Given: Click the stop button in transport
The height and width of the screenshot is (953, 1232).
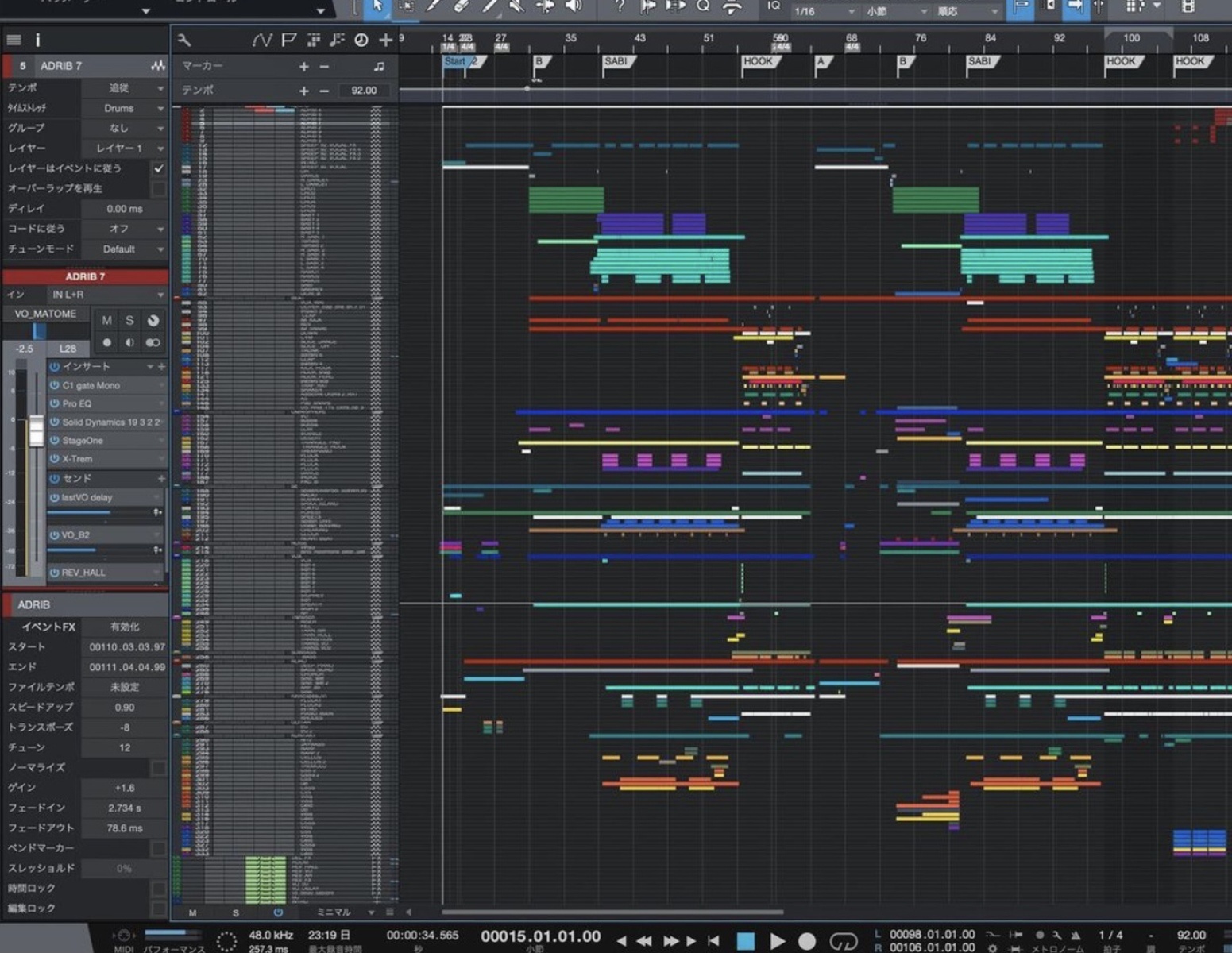Looking at the screenshot, I should tap(746, 941).
